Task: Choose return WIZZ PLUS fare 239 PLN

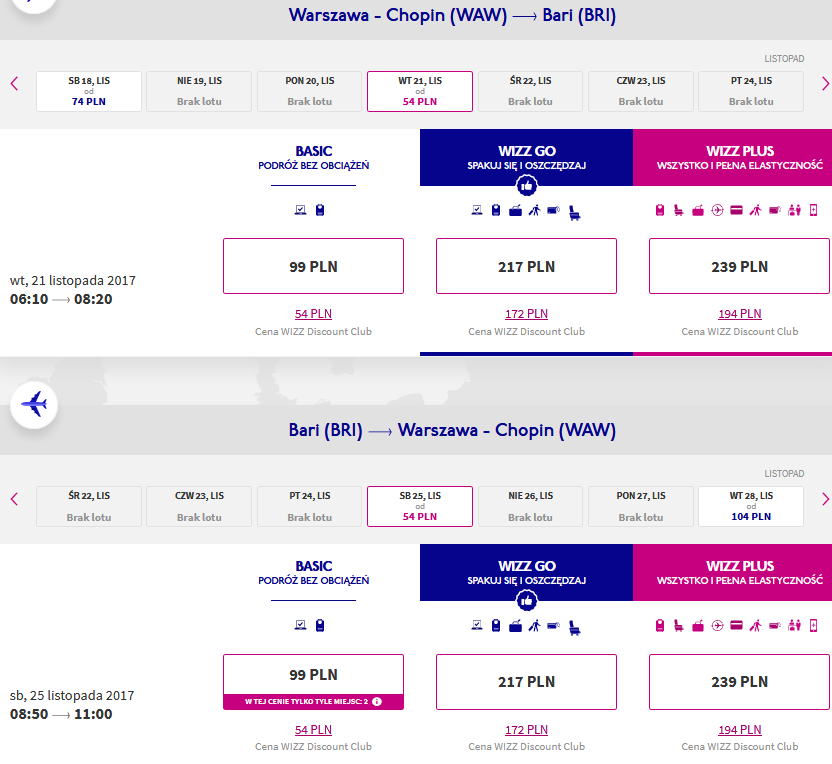Action: pos(739,682)
